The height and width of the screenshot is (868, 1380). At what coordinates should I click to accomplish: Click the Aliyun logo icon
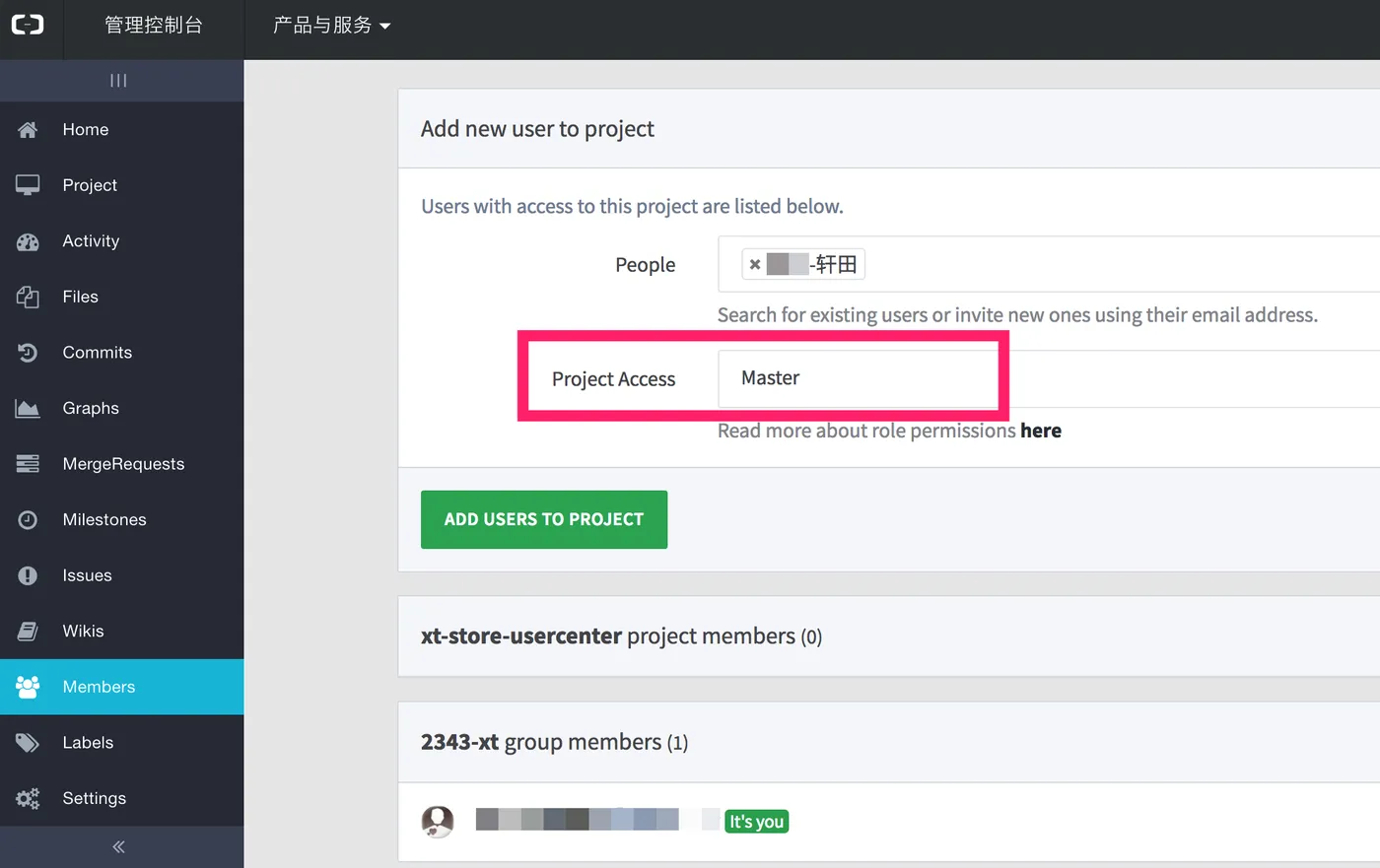pos(28,25)
